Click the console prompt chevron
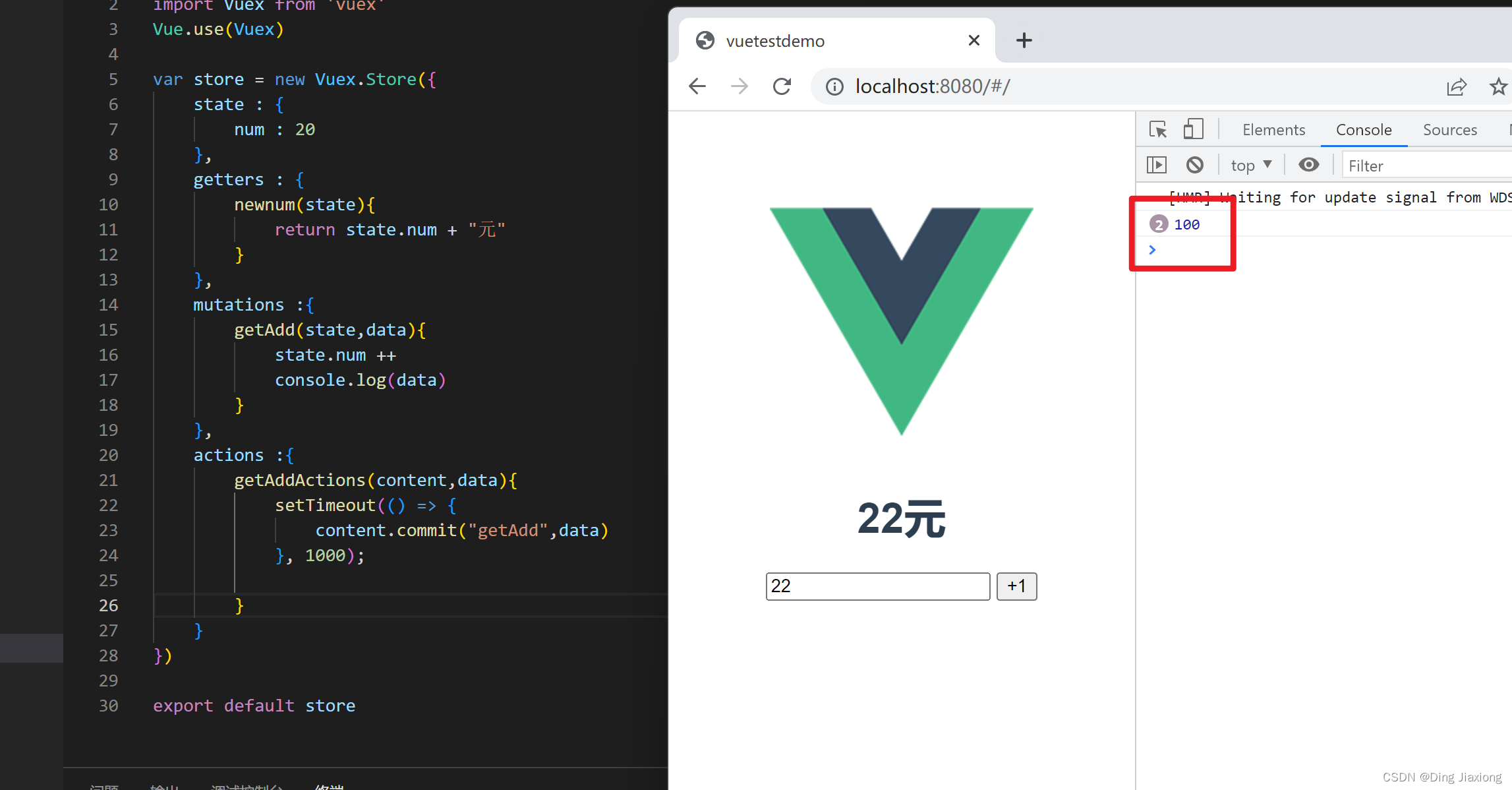The height and width of the screenshot is (790, 1512). pyautogui.click(x=1152, y=250)
